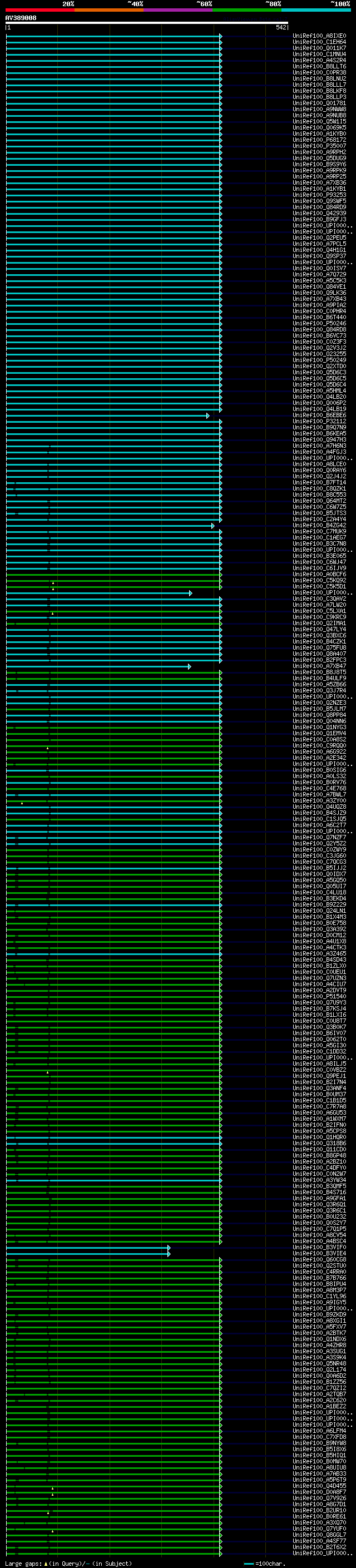Select the UniRef100_B4ZG42 label
The height and width of the screenshot is (1568, 356).
[x=319, y=525]
